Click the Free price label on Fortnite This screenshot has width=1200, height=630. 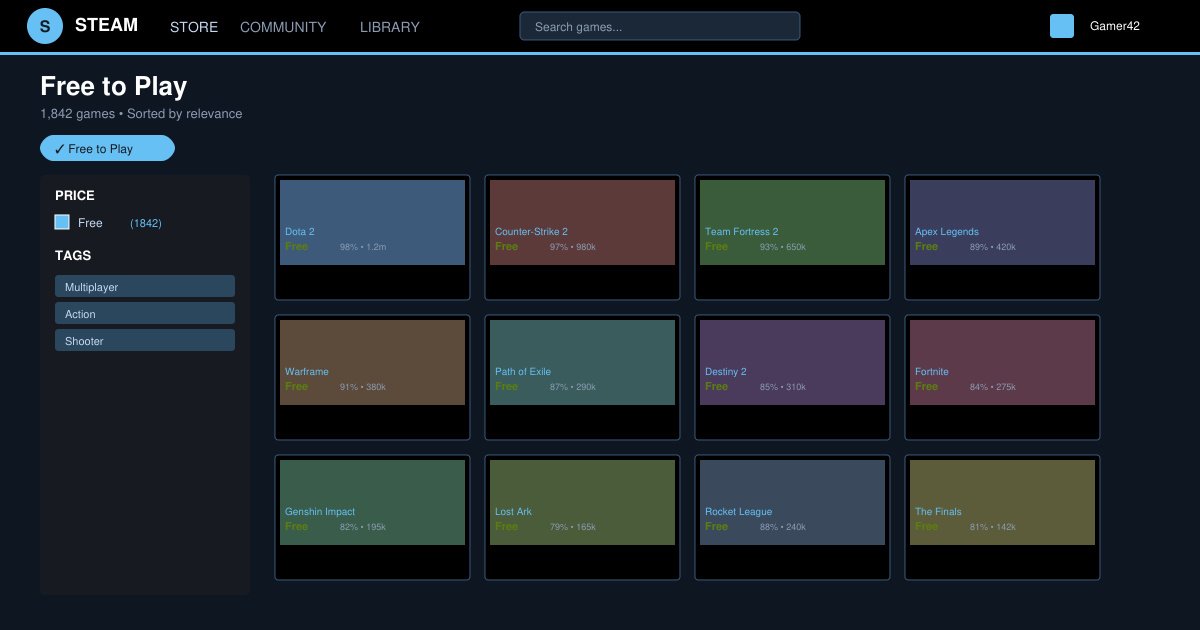(x=926, y=386)
